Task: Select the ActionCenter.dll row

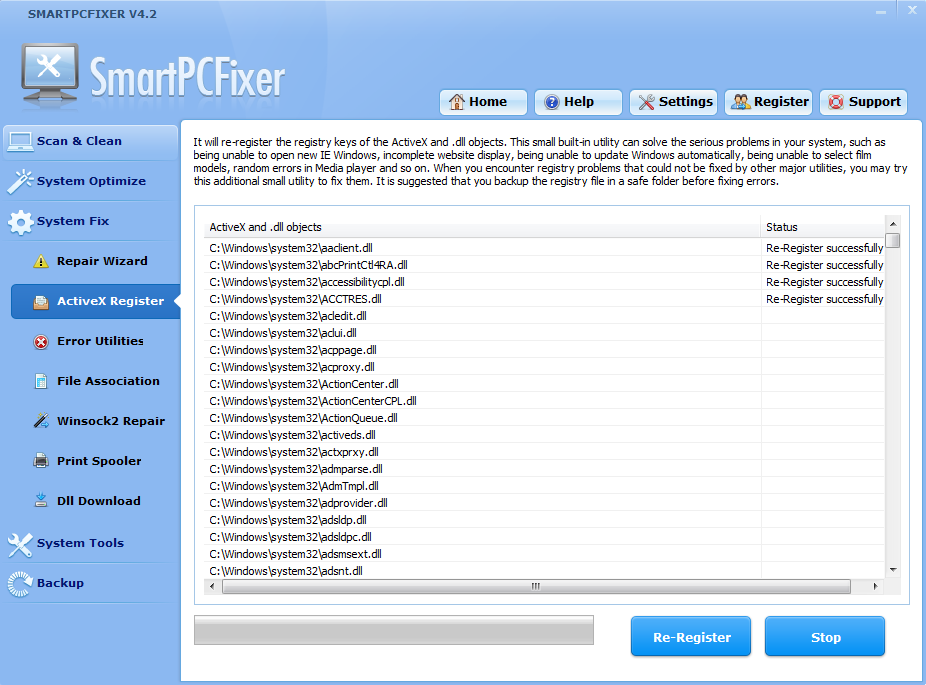Action: 544,384
